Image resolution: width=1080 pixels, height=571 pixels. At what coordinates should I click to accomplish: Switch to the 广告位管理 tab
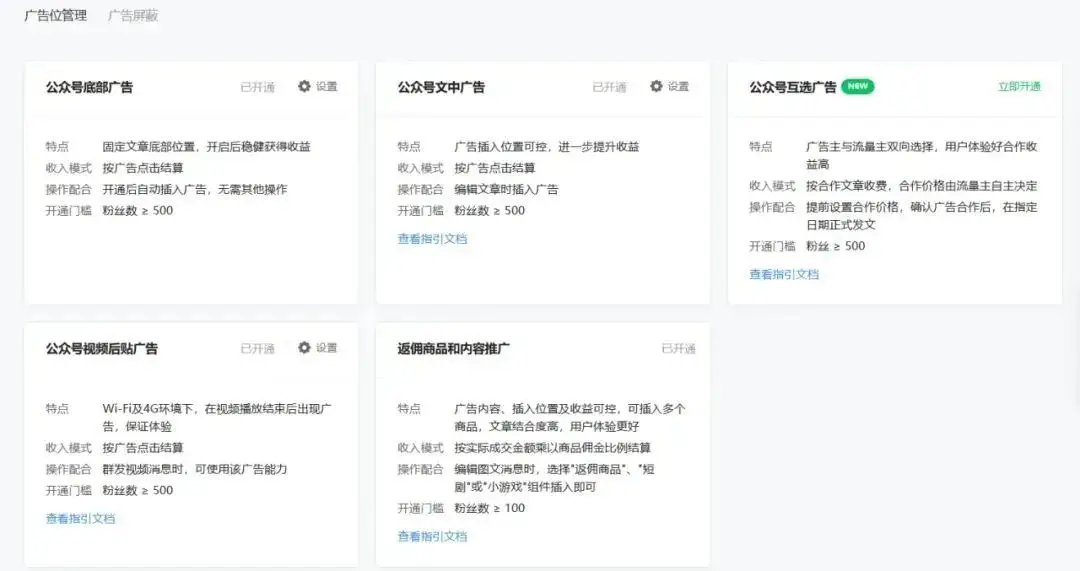point(55,16)
